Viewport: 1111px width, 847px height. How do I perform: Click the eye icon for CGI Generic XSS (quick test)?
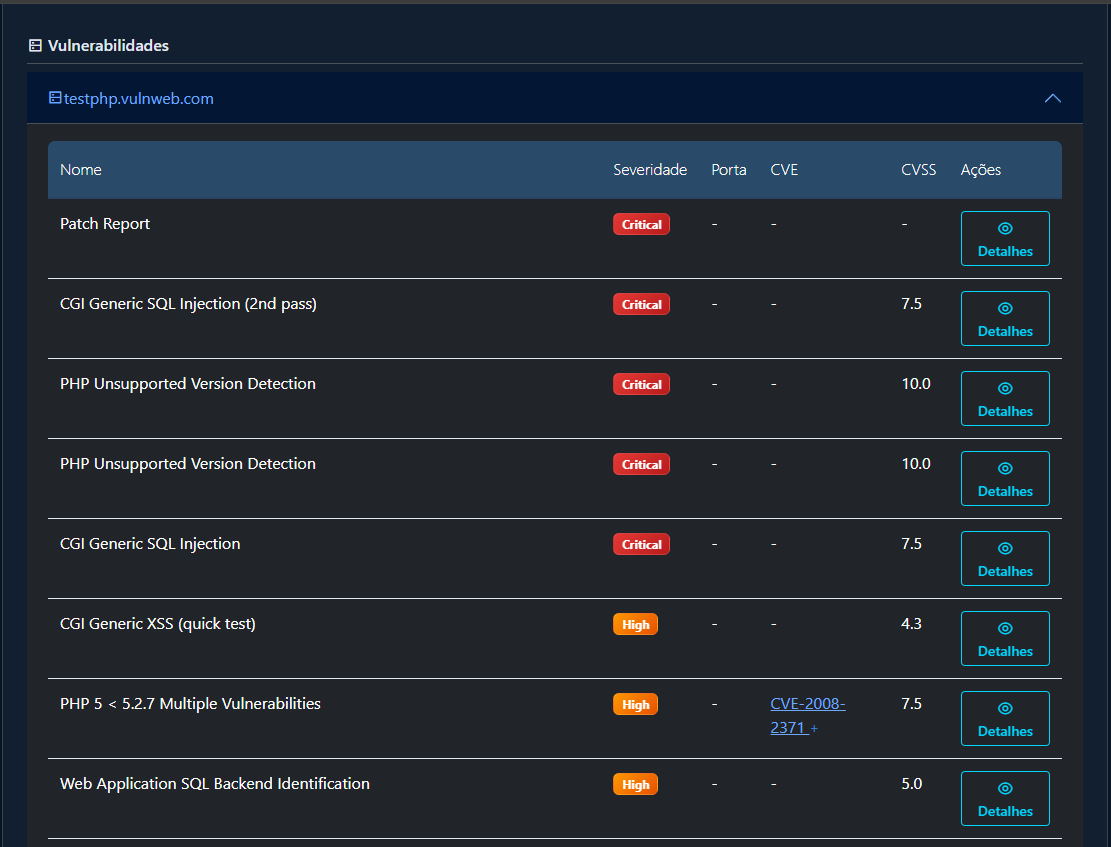1005,628
